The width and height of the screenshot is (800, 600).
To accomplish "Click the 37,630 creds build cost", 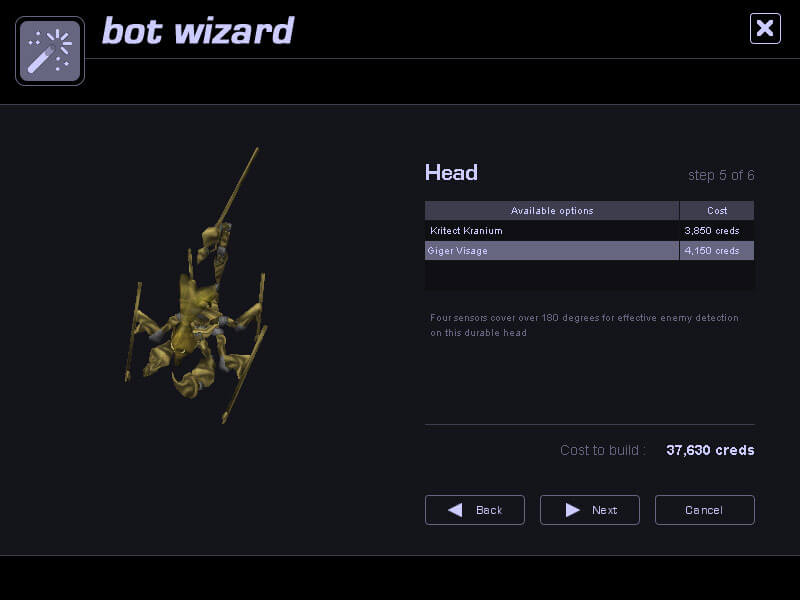I will (710, 450).
